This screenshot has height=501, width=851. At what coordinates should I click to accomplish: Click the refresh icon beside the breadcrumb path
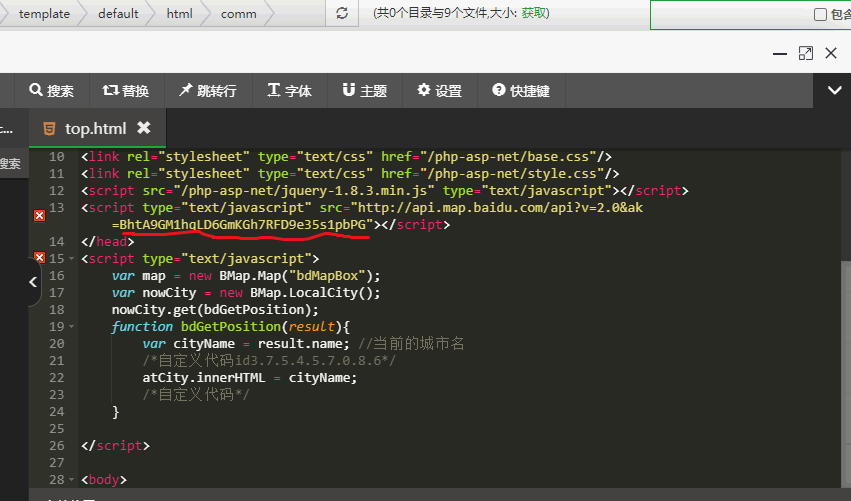[x=342, y=13]
